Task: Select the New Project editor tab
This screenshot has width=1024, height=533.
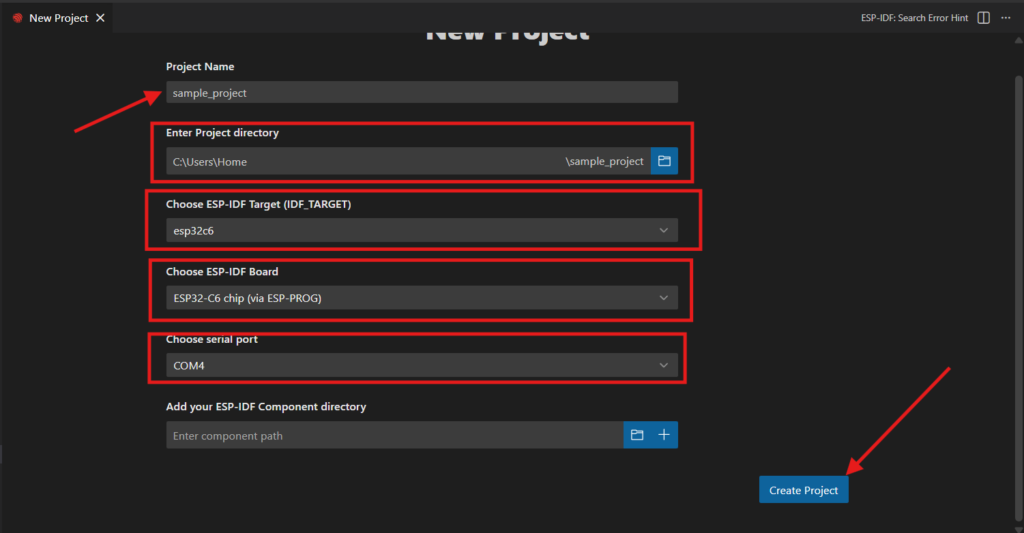Action: (x=58, y=18)
